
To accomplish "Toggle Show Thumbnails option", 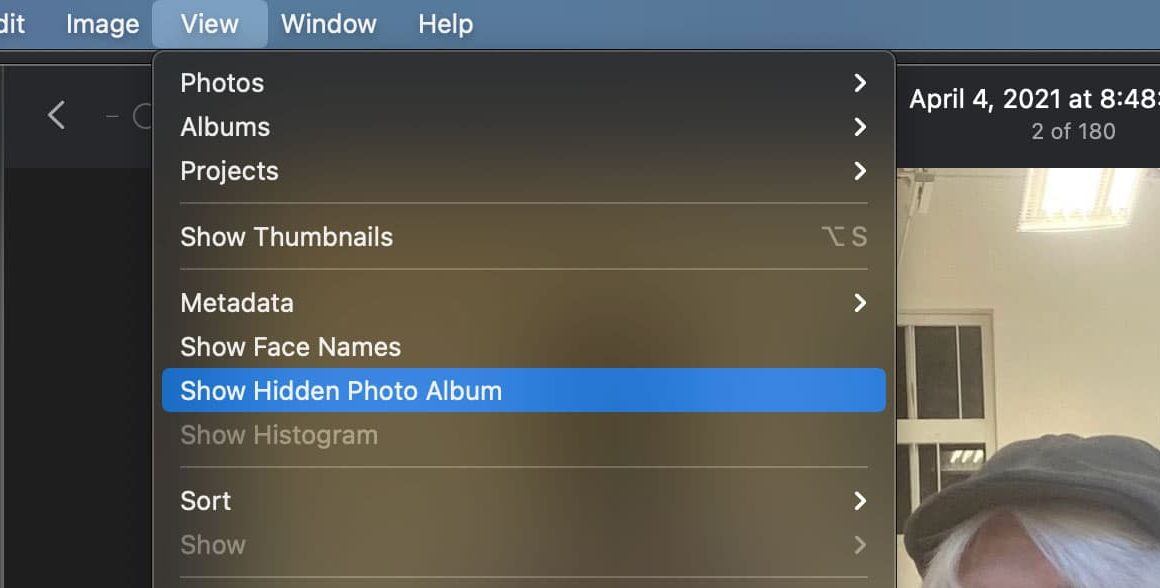I will (x=524, y=237).
